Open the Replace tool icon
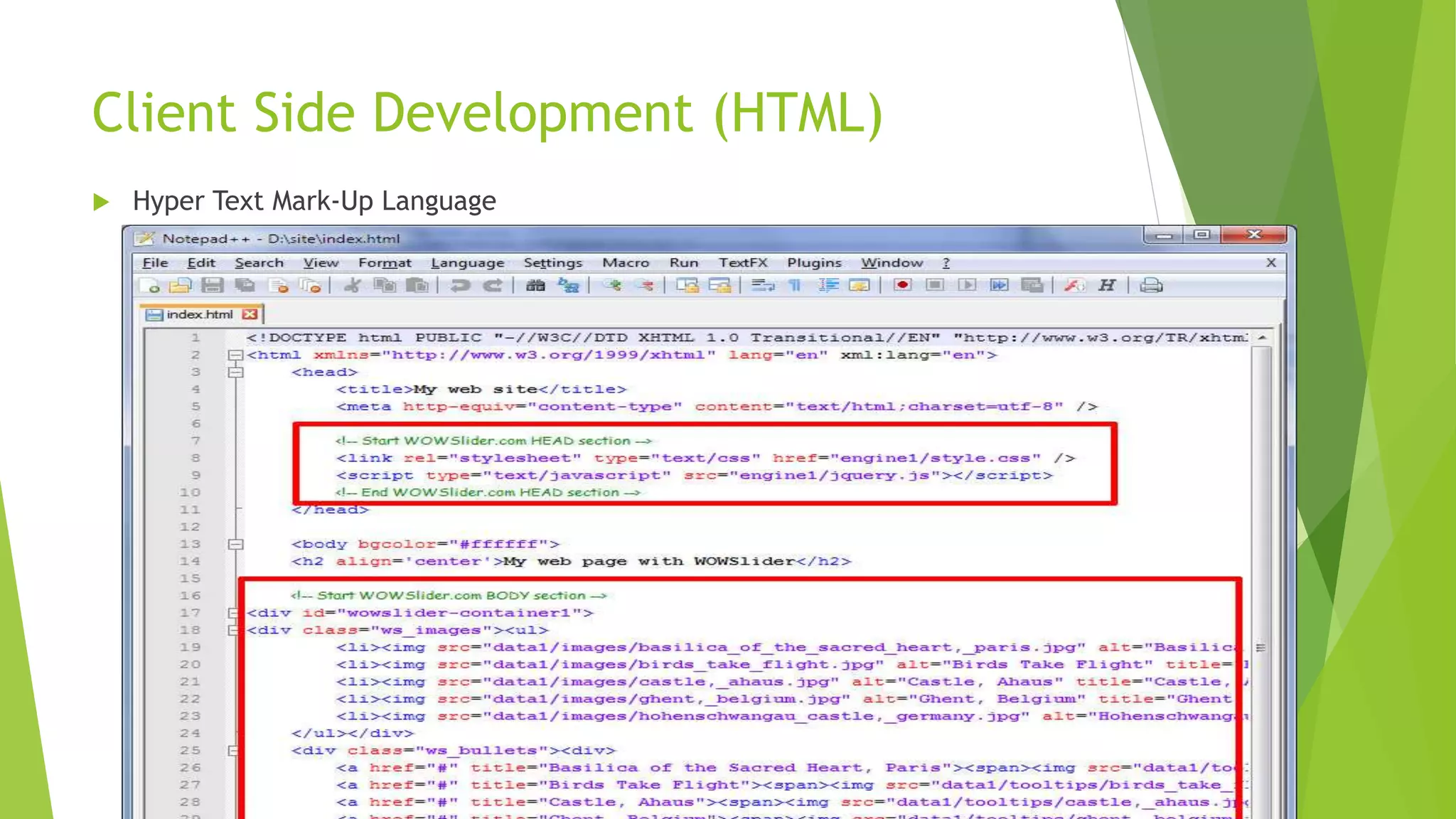The width and height of the screenshot is (1456, 819). 569,286
